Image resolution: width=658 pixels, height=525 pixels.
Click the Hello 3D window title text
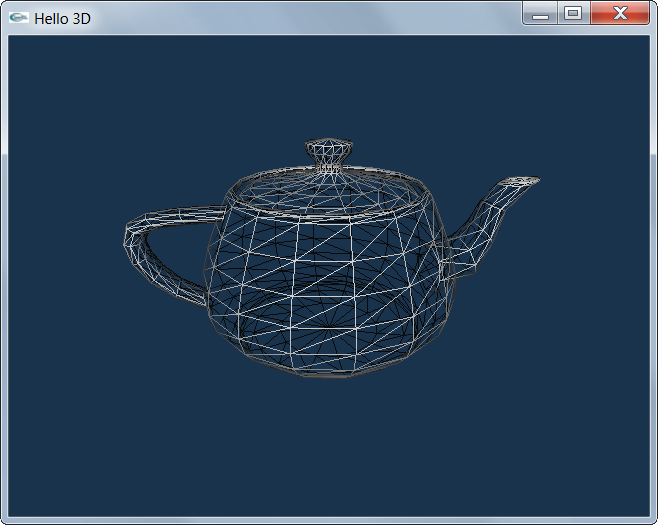pyautogui.click(x=62, y=19)
